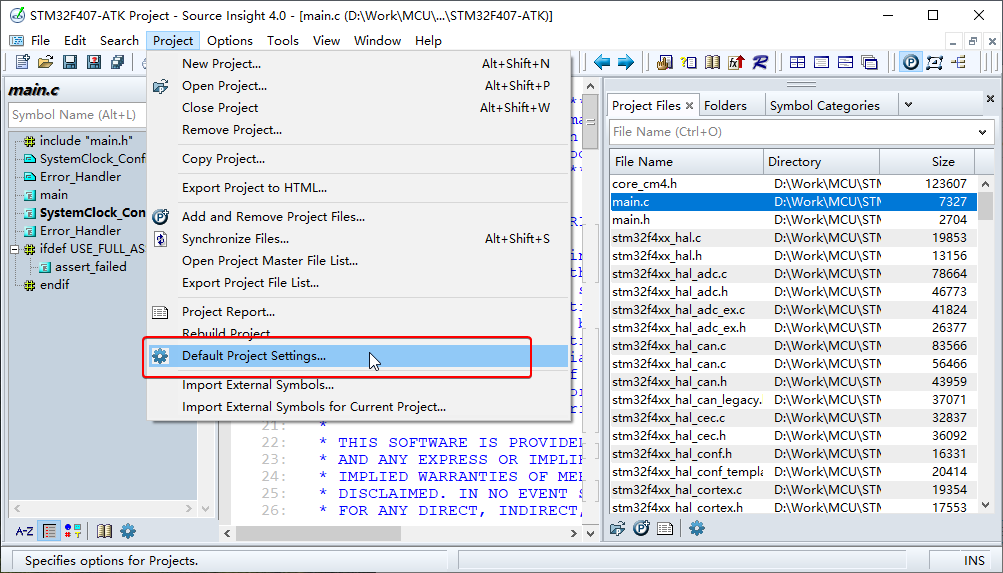Image resolution: width=1003 pixels, height=573 pixels.
Task: Choose Export Project to HTML...
Action: point(358,188)
